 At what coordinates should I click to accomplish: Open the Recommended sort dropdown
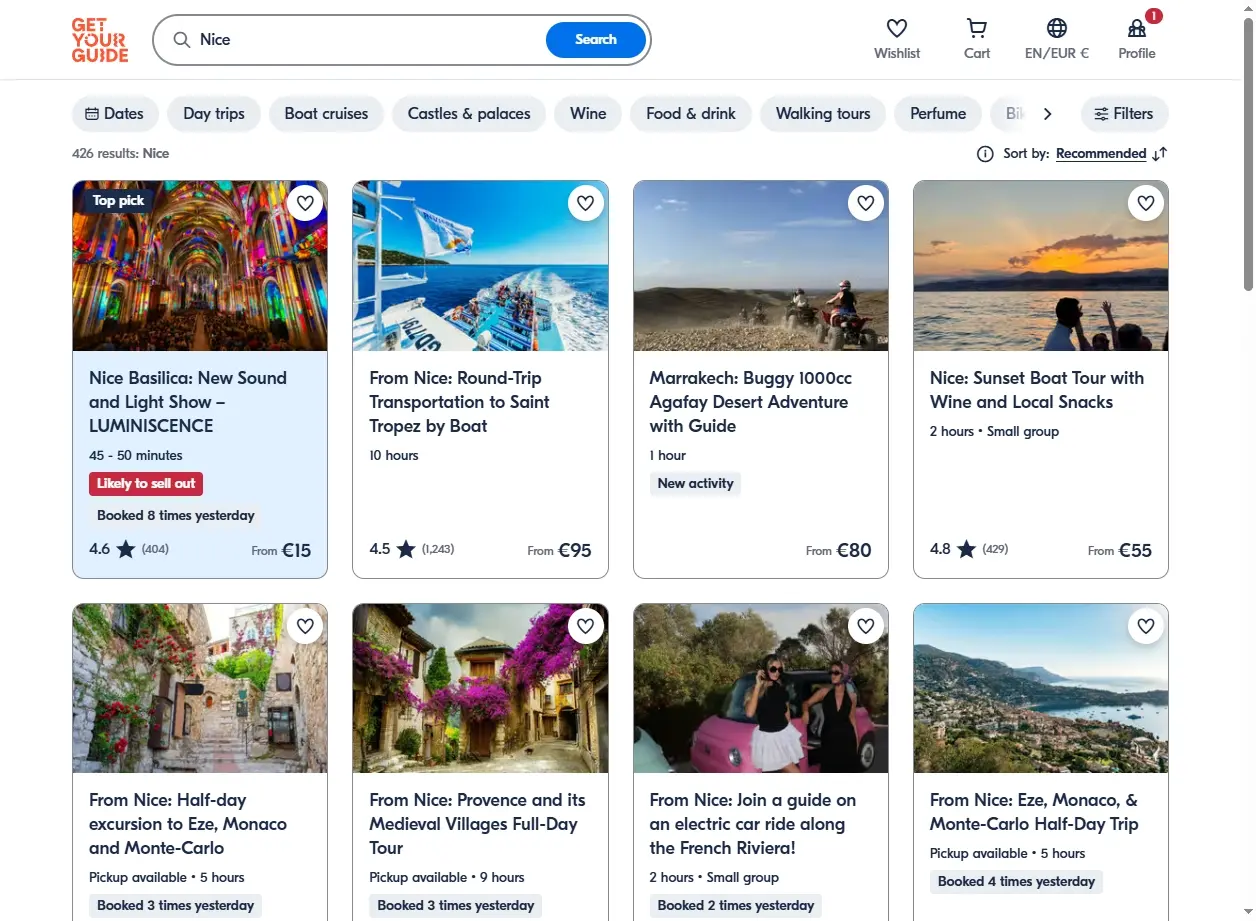1101,154
